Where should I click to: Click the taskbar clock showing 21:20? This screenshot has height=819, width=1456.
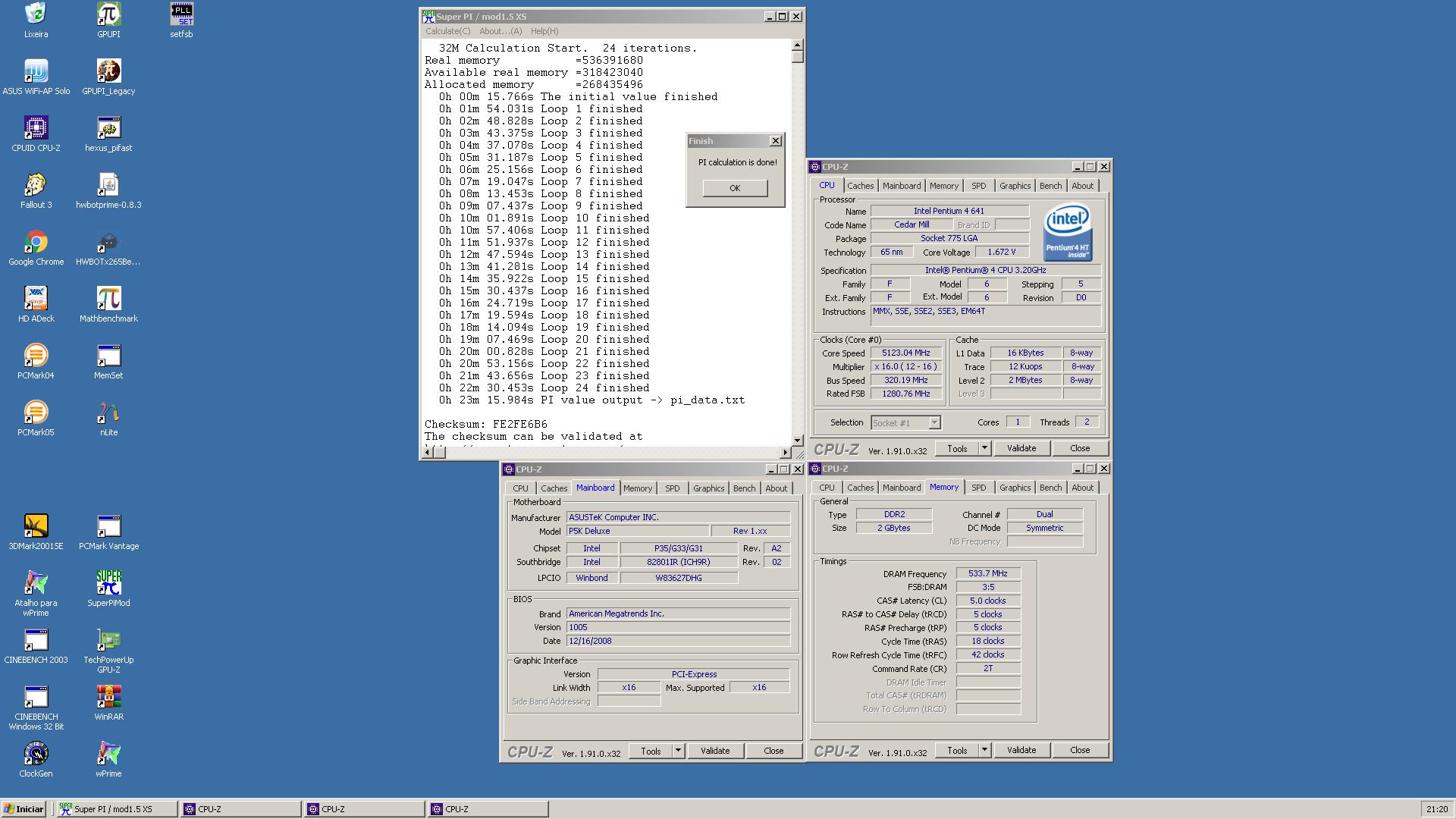[x=1436, y=809]
